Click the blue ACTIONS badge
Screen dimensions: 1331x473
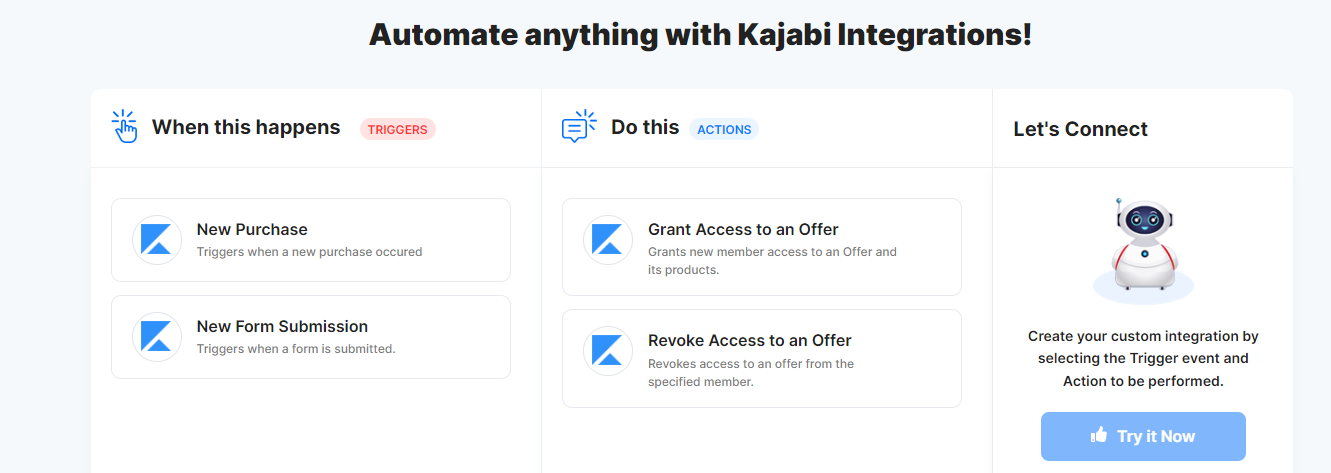[x=724, y=129]
